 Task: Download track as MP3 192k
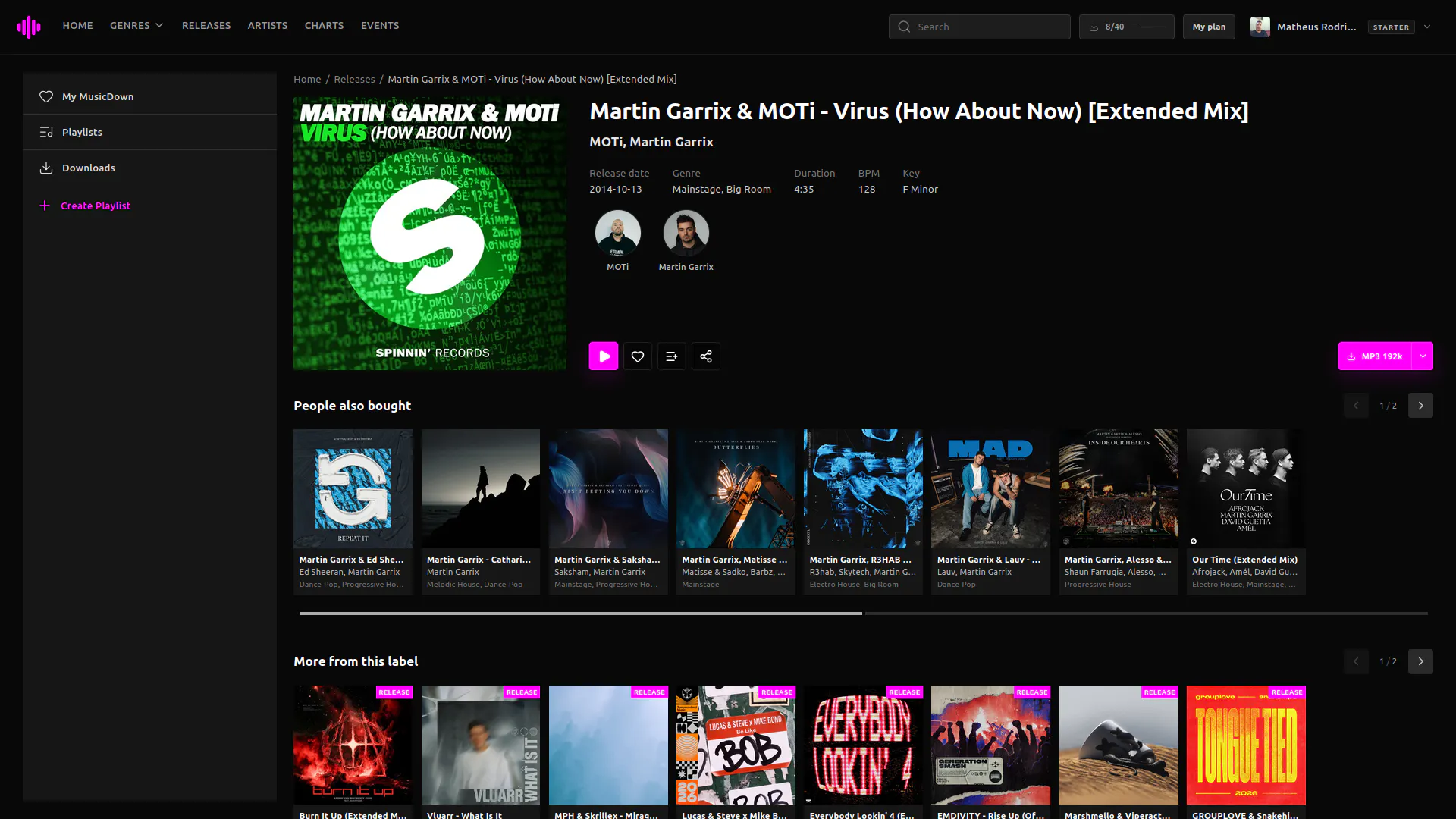1375,356
